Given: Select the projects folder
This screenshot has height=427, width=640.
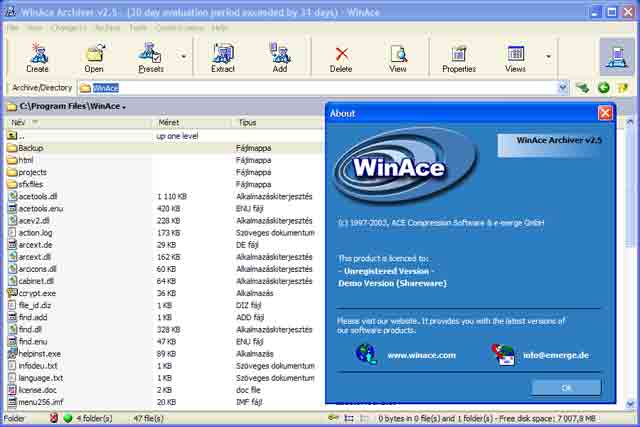Looking at the screenshot, I should (164, 172).
